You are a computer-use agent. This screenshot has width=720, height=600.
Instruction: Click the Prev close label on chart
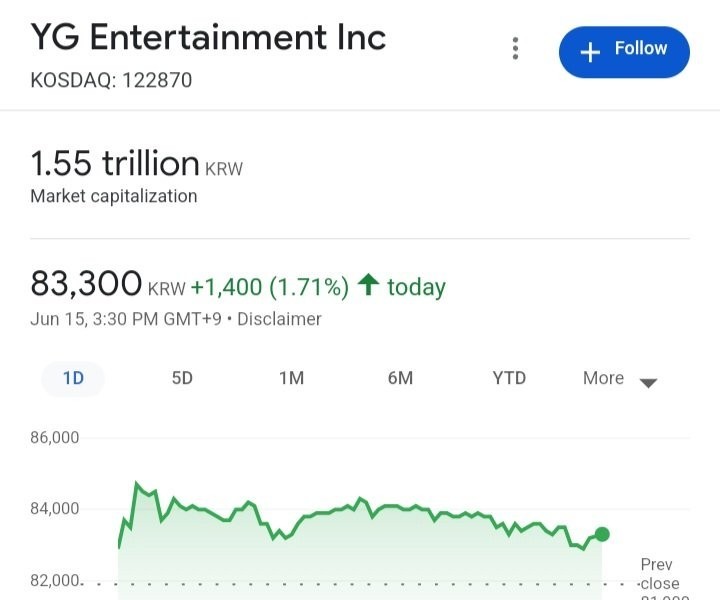[x=658, y=574]
